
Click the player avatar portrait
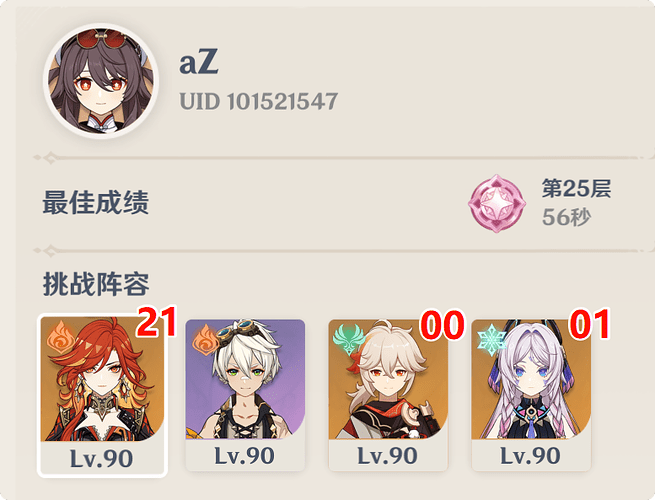[101, 80]
